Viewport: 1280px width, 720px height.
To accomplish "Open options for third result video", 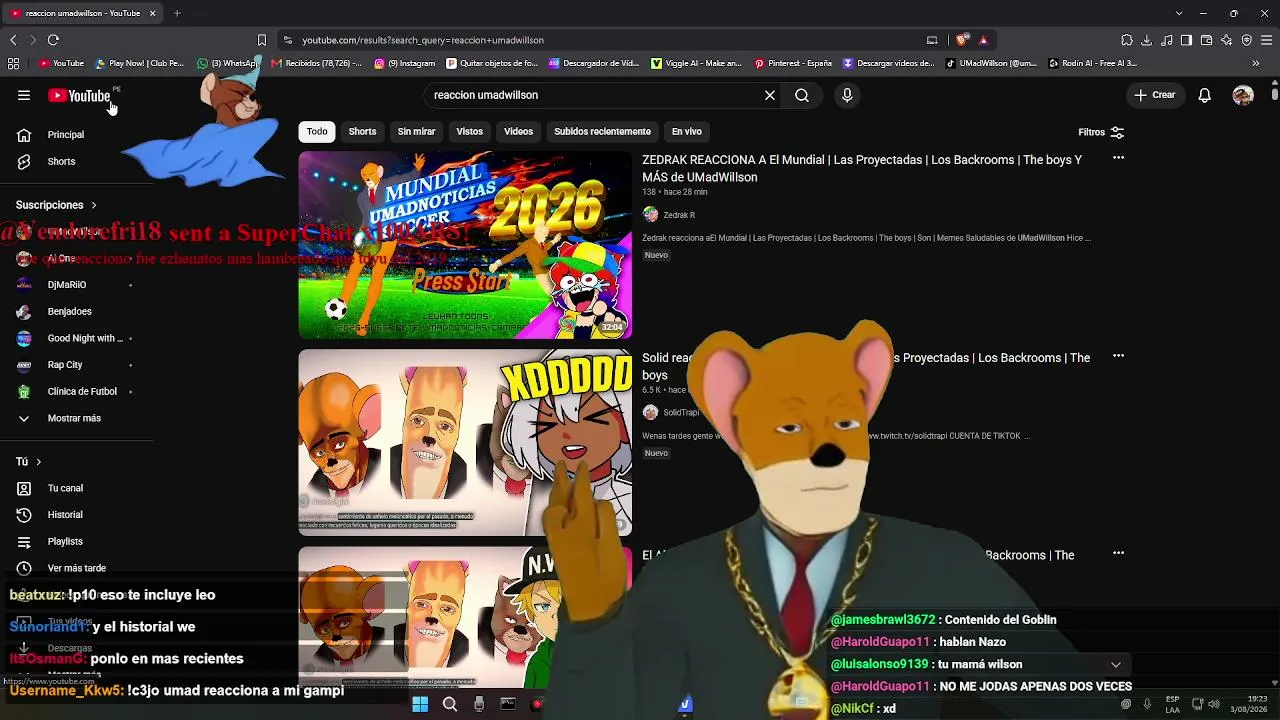I will point(1118,553).
